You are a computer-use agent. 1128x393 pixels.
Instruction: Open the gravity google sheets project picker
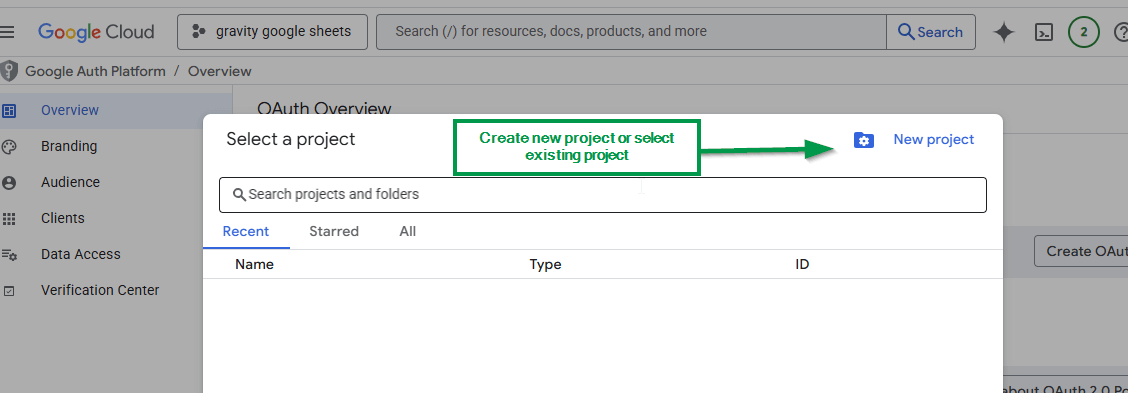[x=273, y=32]
